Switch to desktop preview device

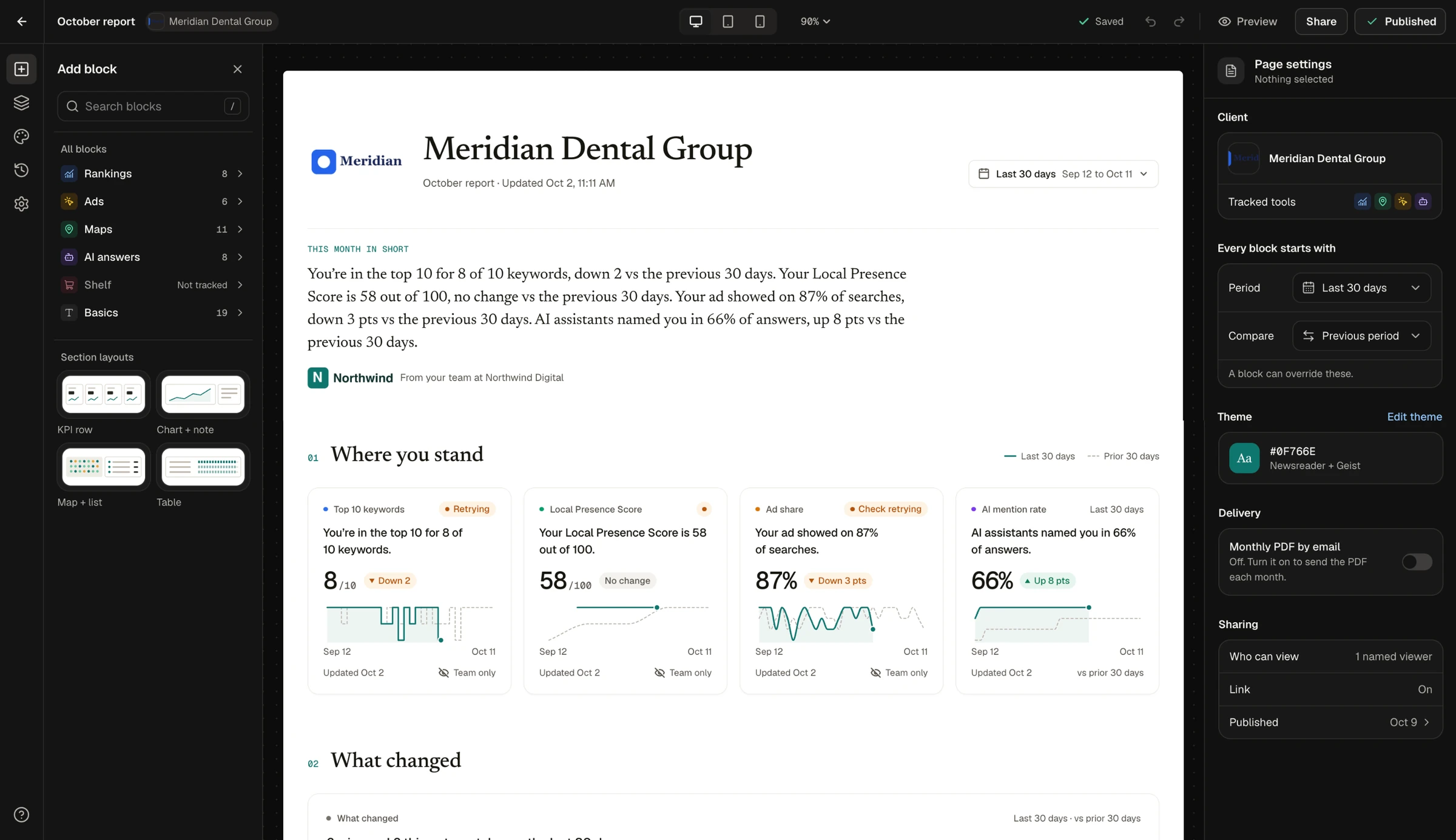point(696,21)
